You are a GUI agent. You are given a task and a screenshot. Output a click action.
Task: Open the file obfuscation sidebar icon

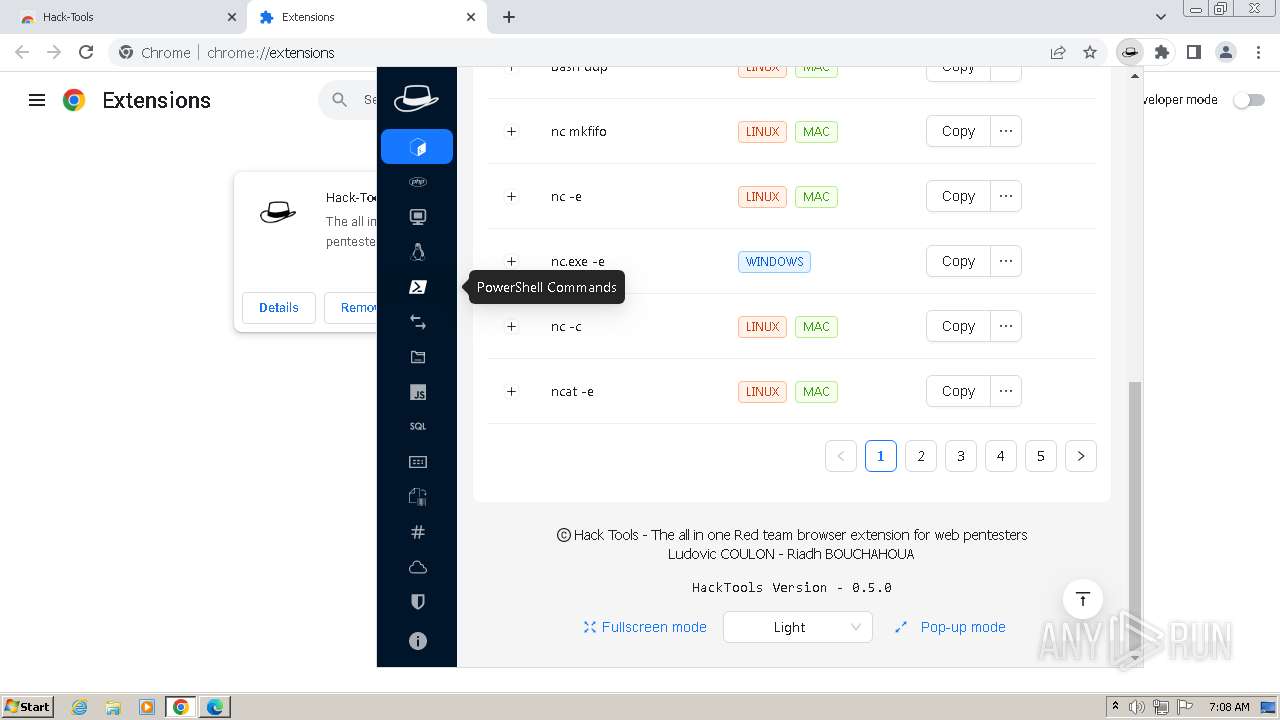click(418, 497)
